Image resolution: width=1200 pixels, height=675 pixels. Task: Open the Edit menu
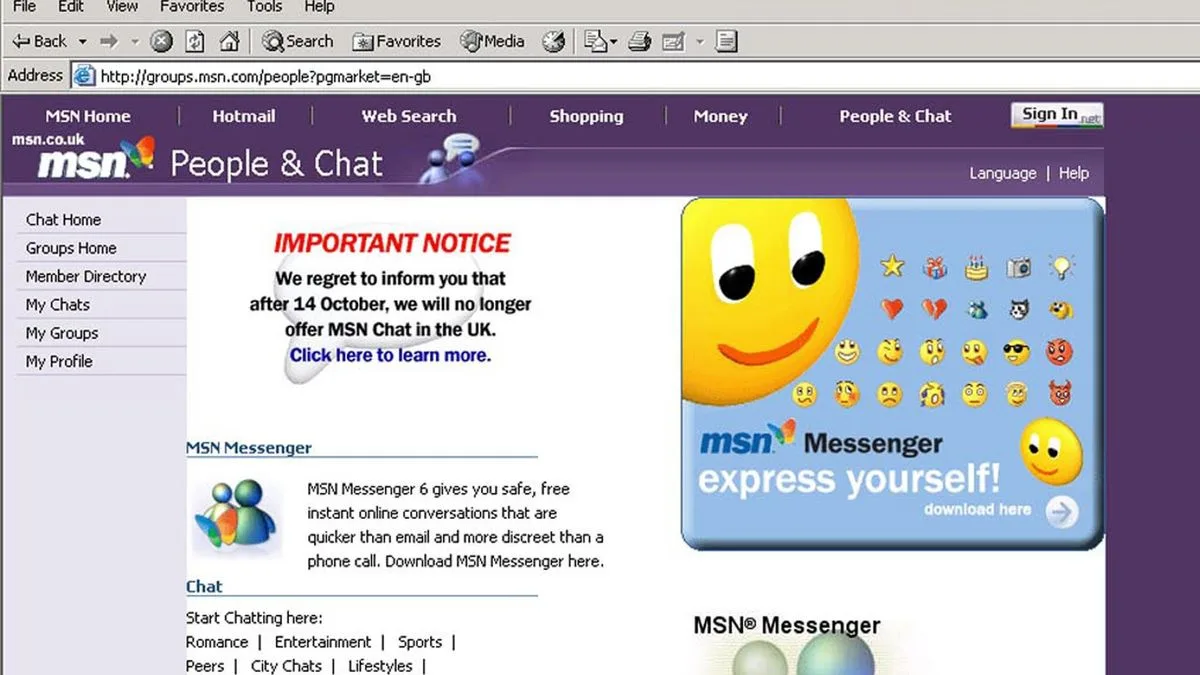(x=71, y=6)
